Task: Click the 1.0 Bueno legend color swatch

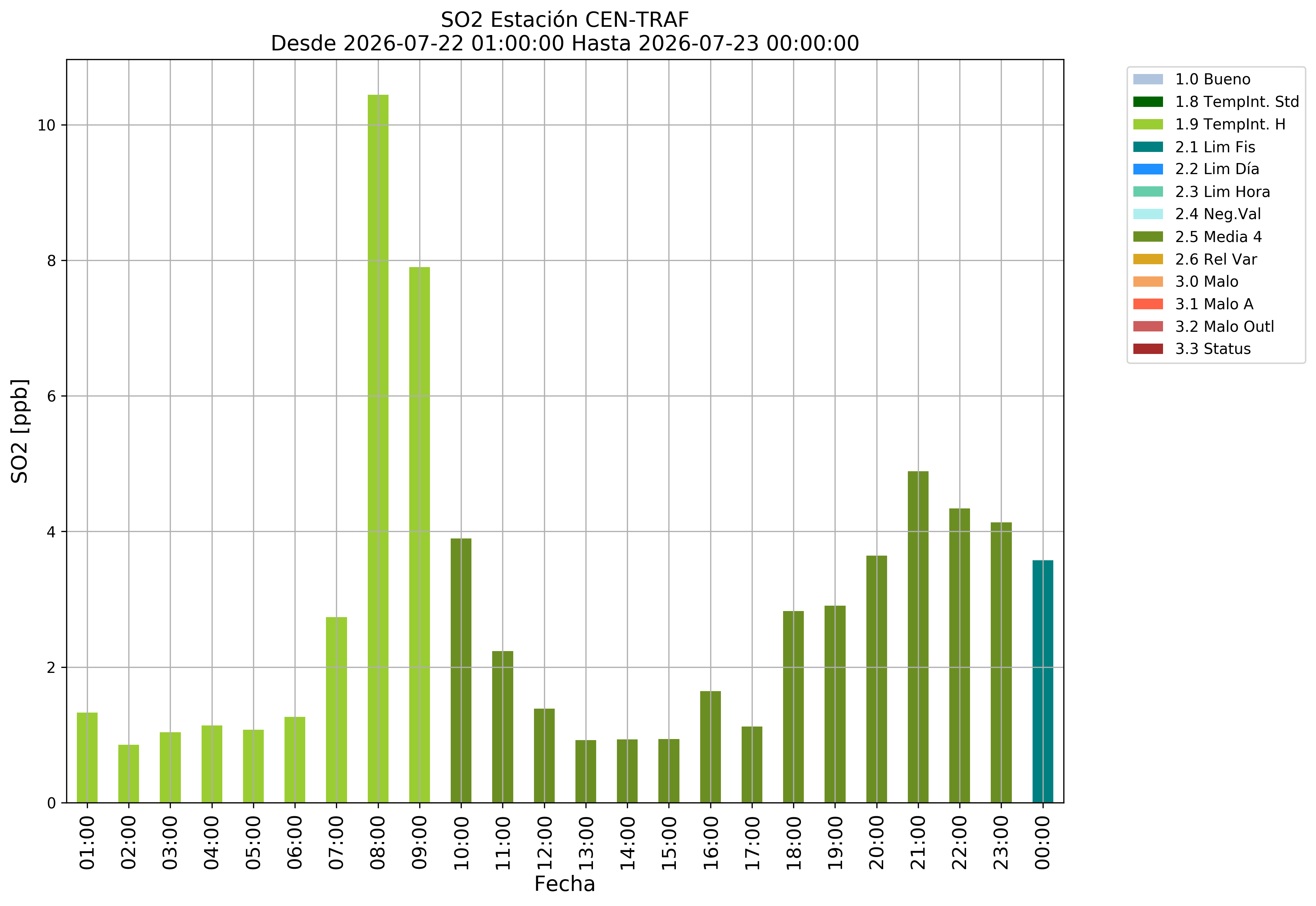Action: click(1147, 79)
